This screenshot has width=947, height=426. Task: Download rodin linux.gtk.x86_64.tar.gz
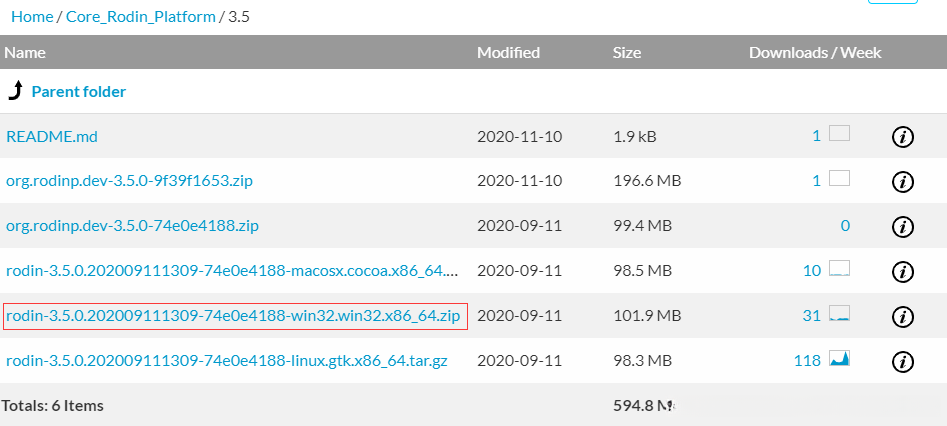pyautogui.click(x=226, y=361)
